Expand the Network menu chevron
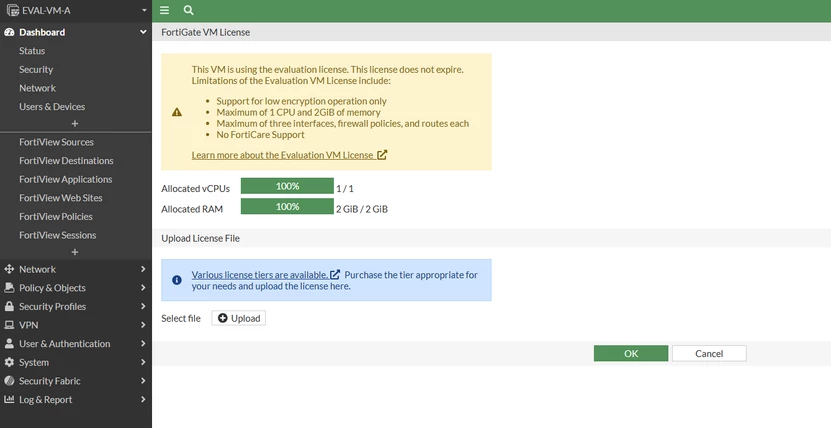831x428 pixels. point(143,269)
